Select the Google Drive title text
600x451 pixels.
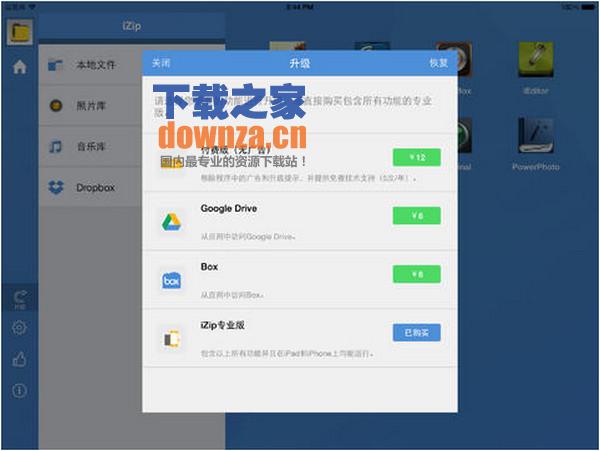pyautogui.click(x=229, y=208)
